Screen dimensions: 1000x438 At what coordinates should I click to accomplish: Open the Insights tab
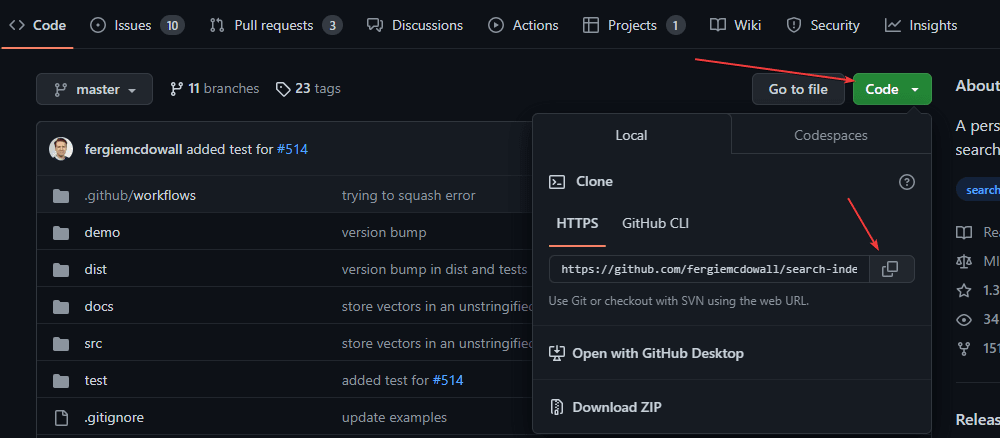click(921, 26)
